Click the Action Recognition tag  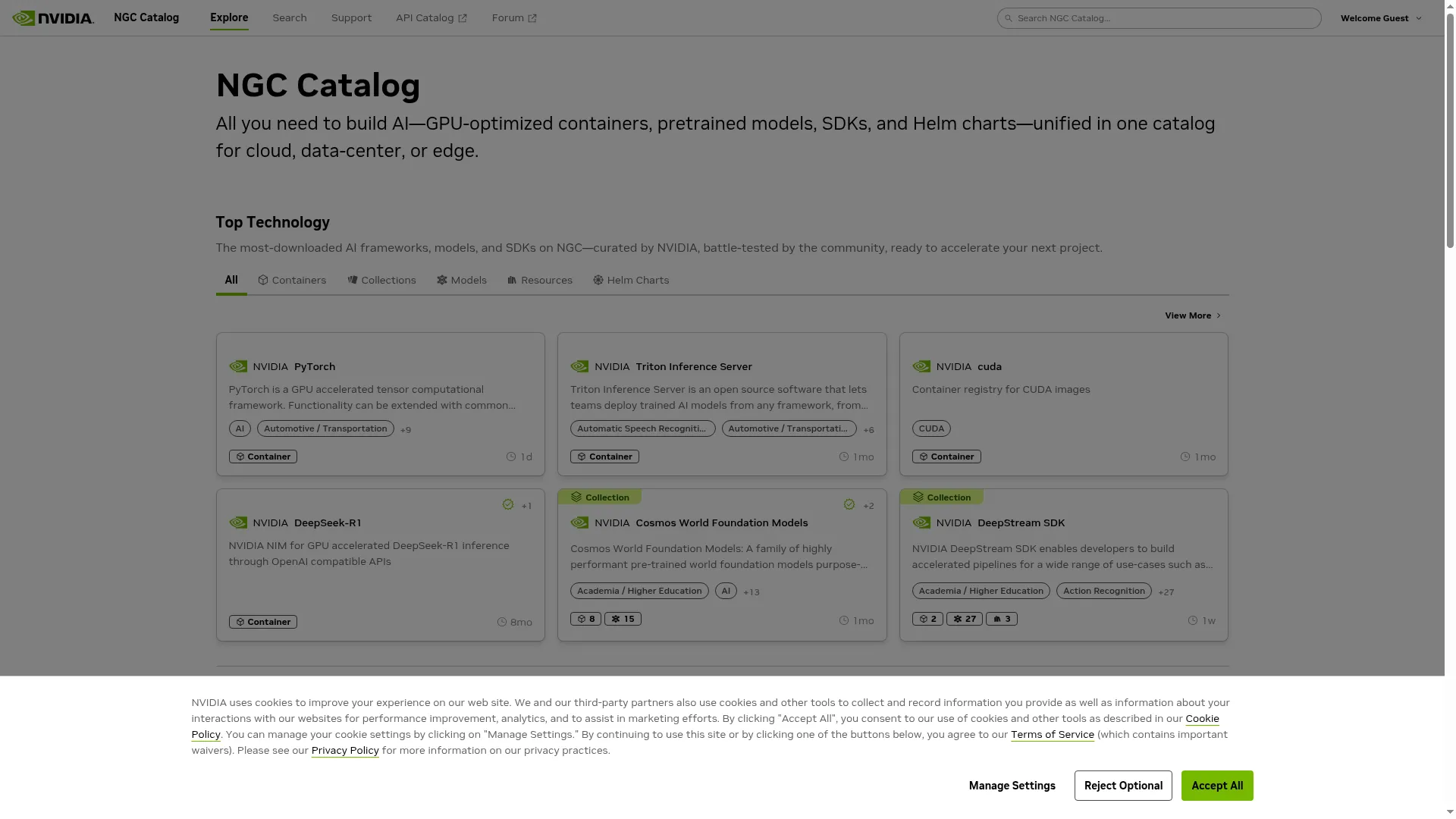tap(1104, 591)
